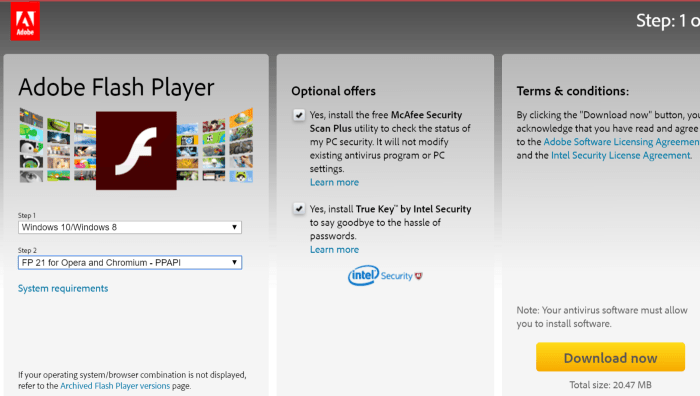This screenshot has width=700, height=396.
Task: Uncheck the McAfee Security Scan Plus offer
Action: coord(299,115)
